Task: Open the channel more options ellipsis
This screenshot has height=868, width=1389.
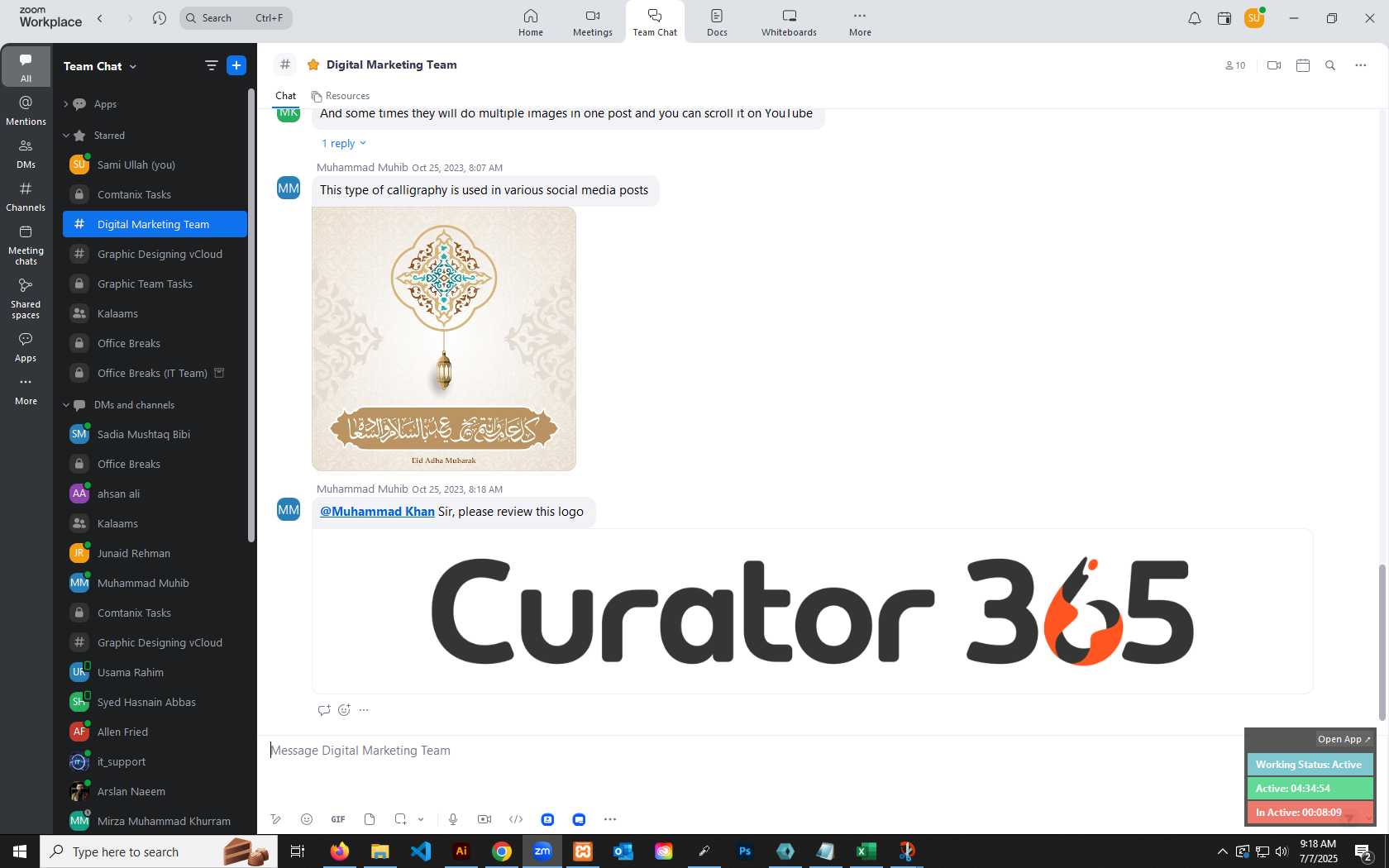Action: [x=1360, y=65]
